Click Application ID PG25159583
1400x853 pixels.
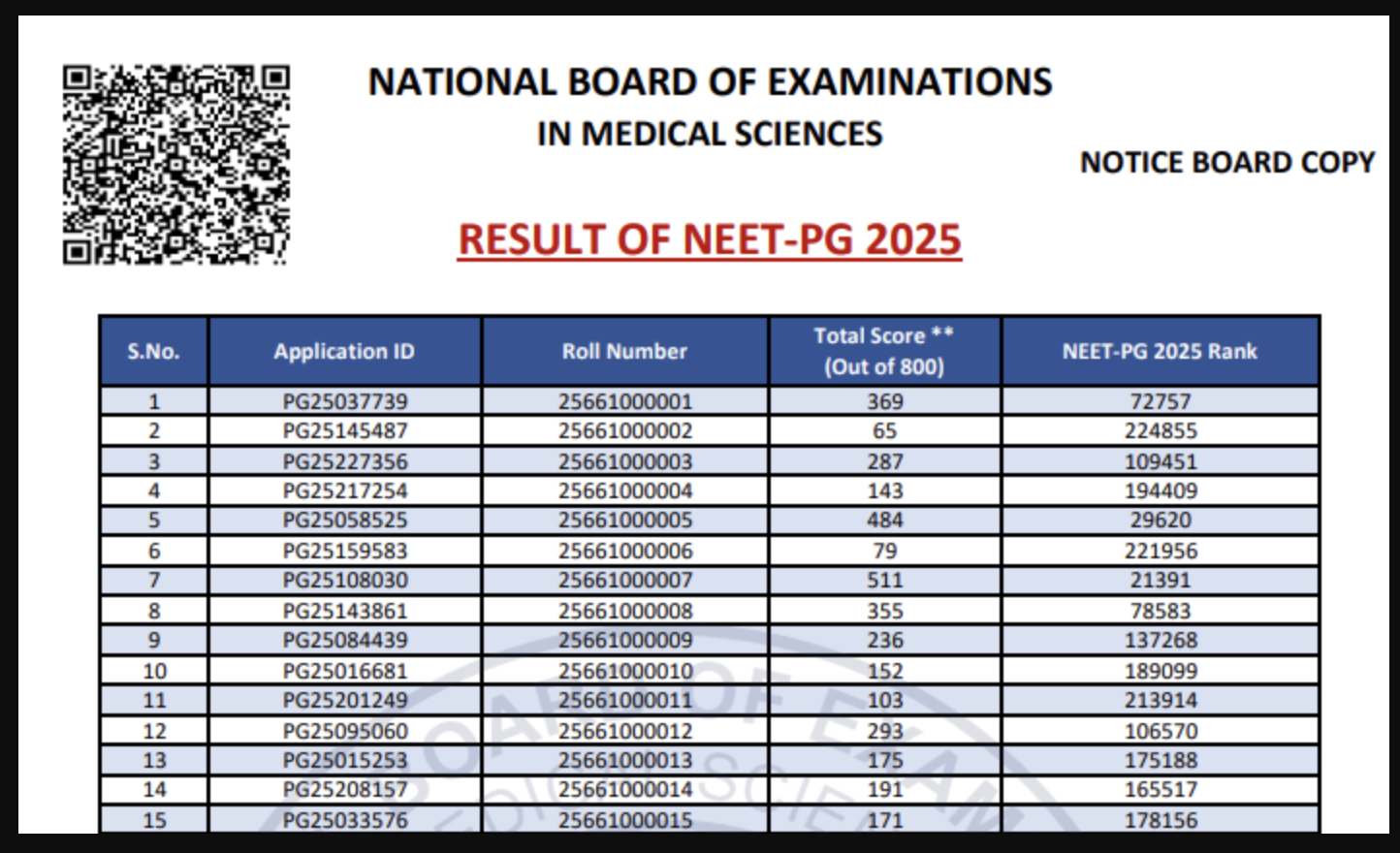[345, 551]
